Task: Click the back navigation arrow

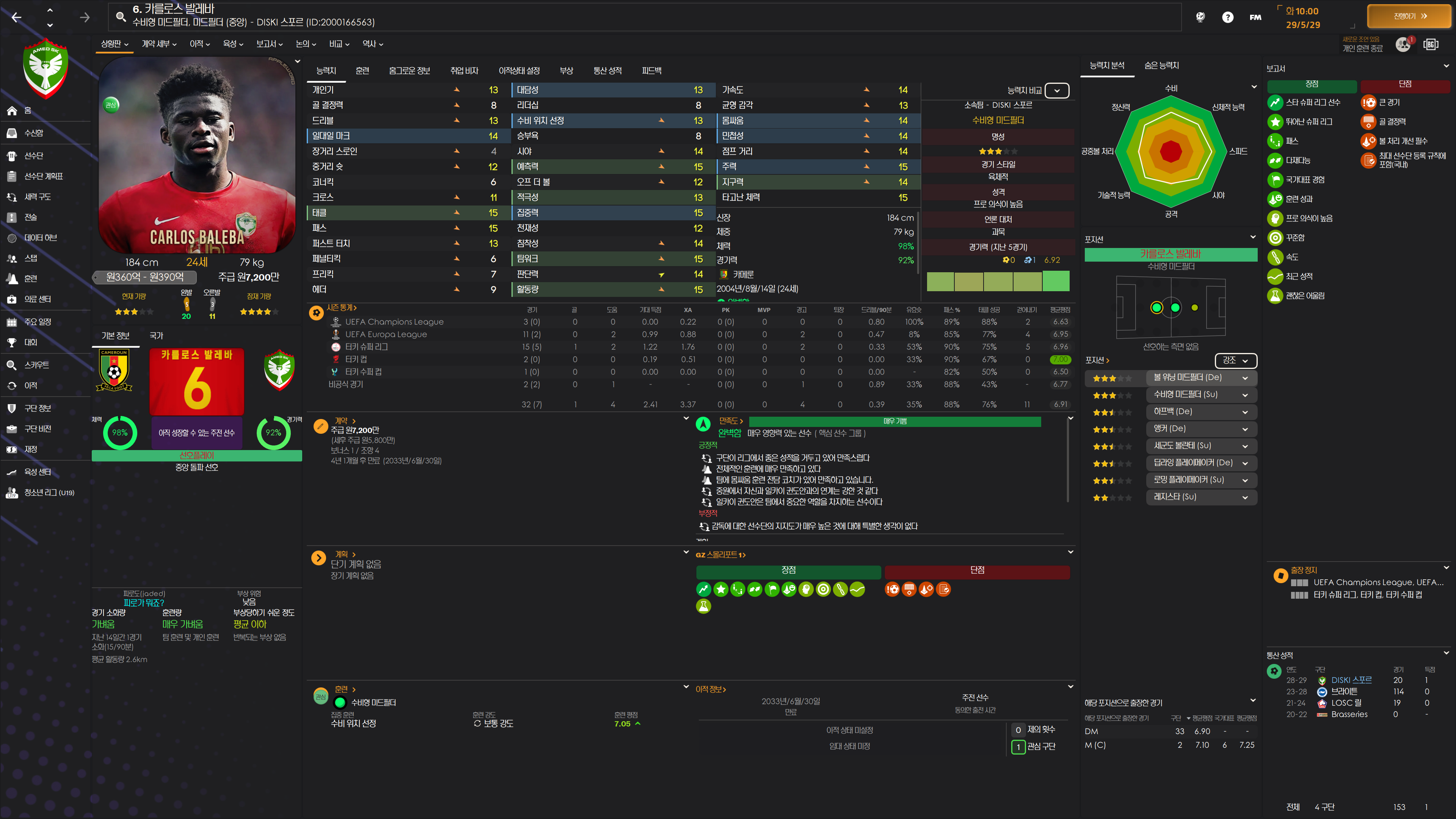Action: (x=16, y=17)
